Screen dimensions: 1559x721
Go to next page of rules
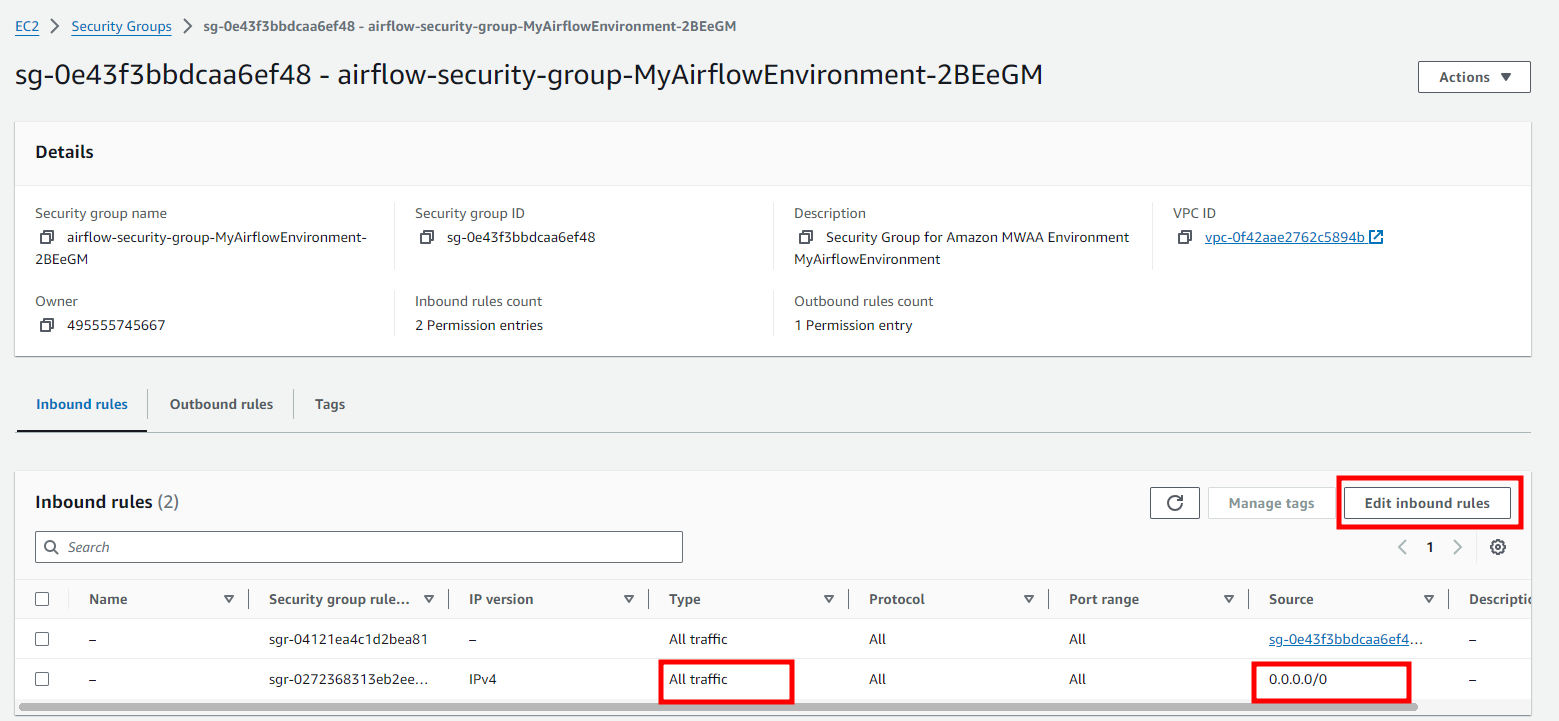click(x=1457, y=547)
